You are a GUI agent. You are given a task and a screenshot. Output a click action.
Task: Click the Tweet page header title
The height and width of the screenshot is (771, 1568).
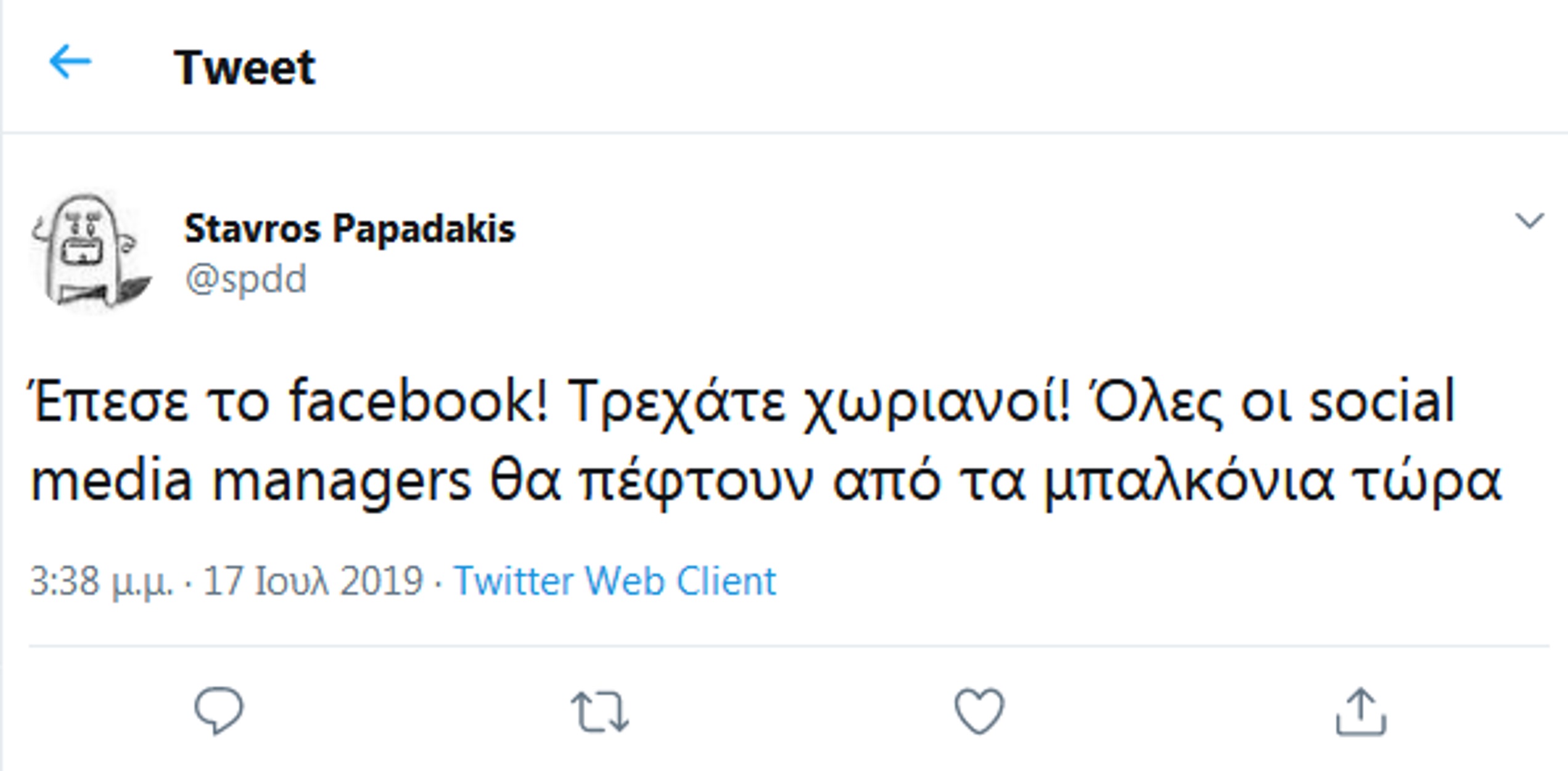click(245, 67)
